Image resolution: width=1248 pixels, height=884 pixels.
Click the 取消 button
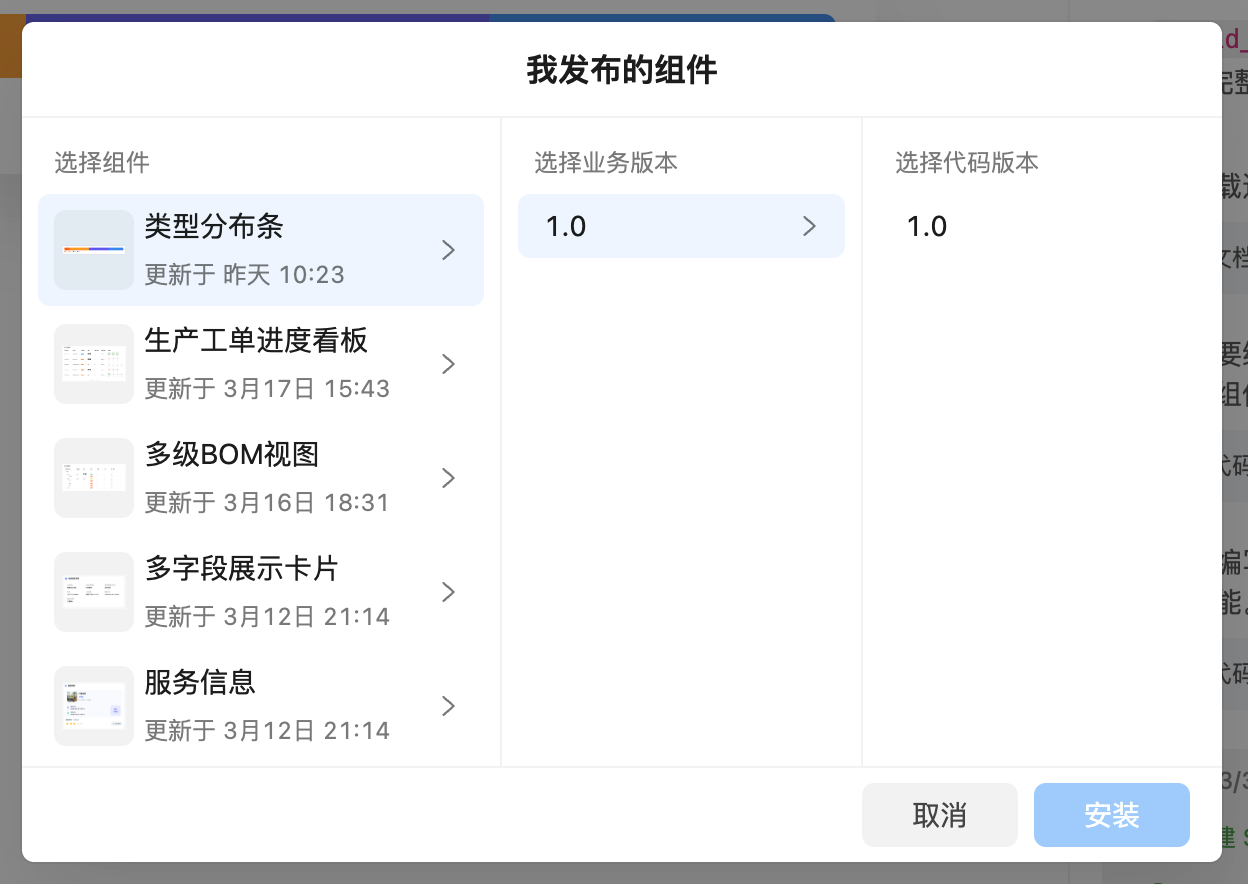tap(940, 815)
